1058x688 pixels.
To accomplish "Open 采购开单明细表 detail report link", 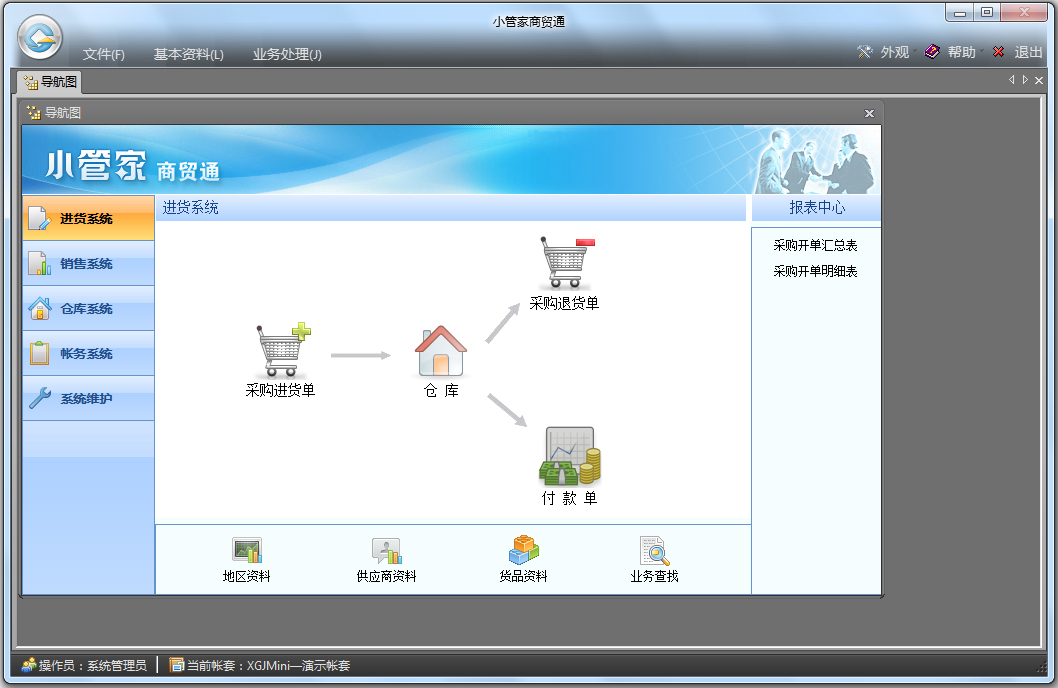I will tap(817, 271).
